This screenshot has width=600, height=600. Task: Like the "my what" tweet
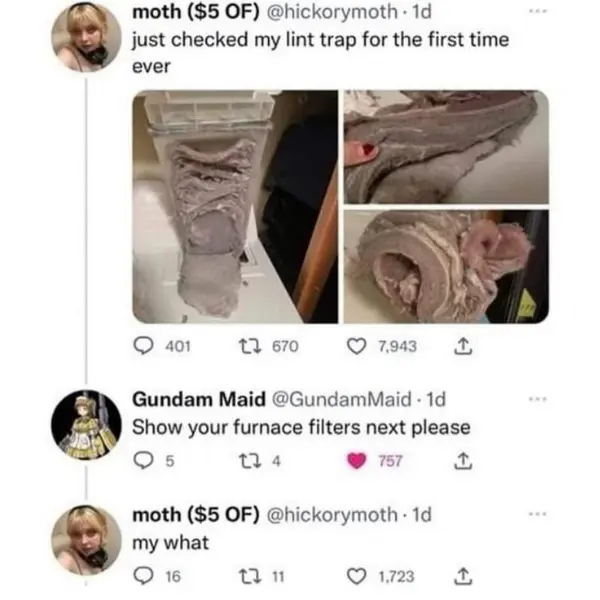point(357,575)
